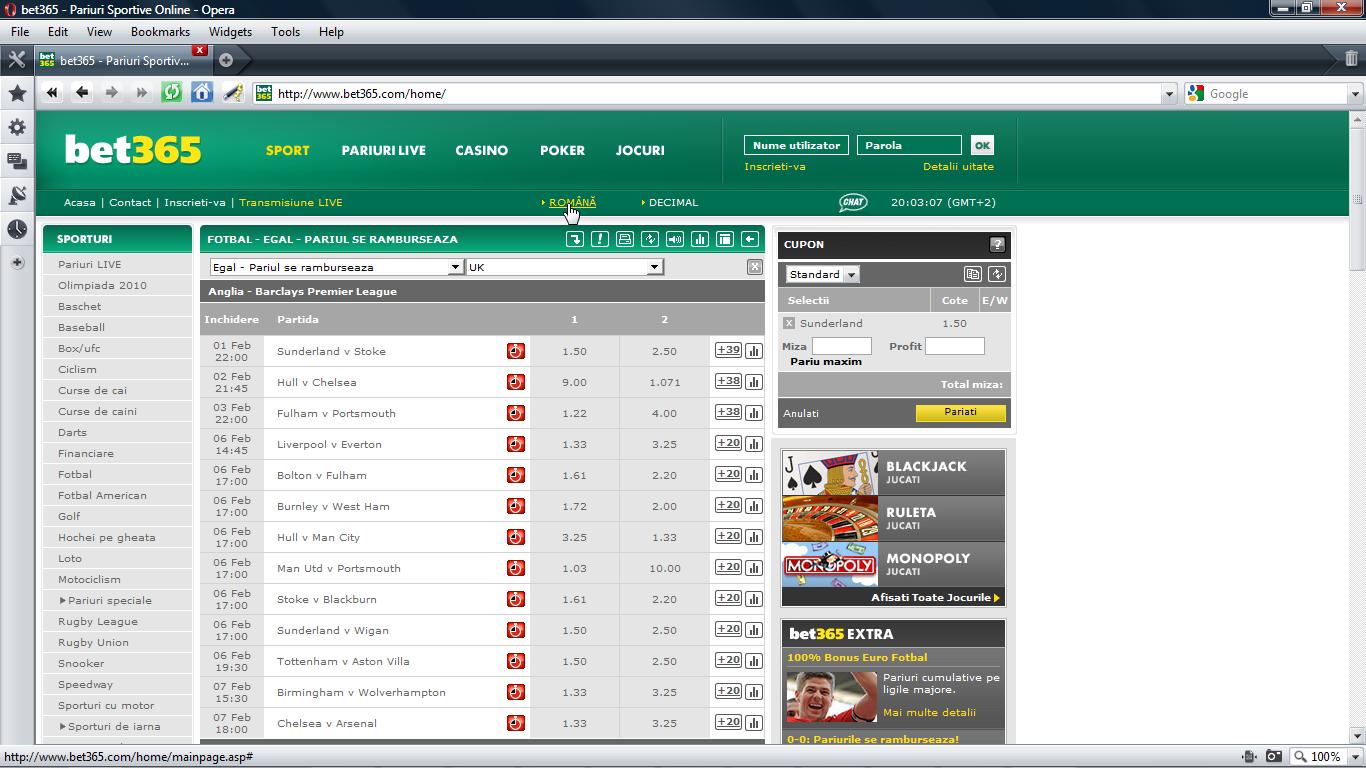Click the copy coupon icon

point(973,274)
